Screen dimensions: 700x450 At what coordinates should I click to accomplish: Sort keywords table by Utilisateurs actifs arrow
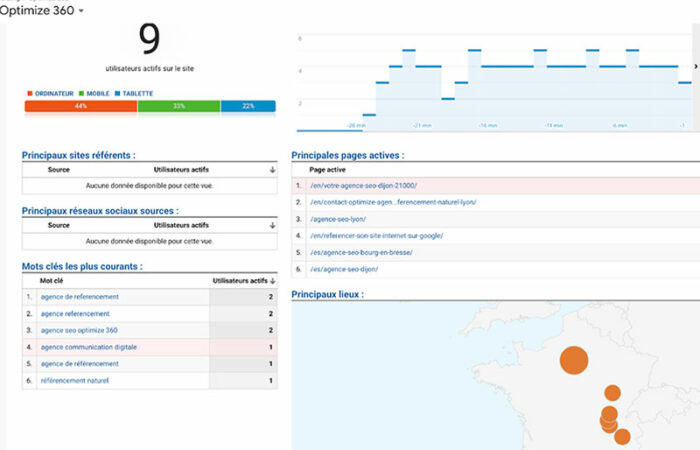tap(272, 281)
